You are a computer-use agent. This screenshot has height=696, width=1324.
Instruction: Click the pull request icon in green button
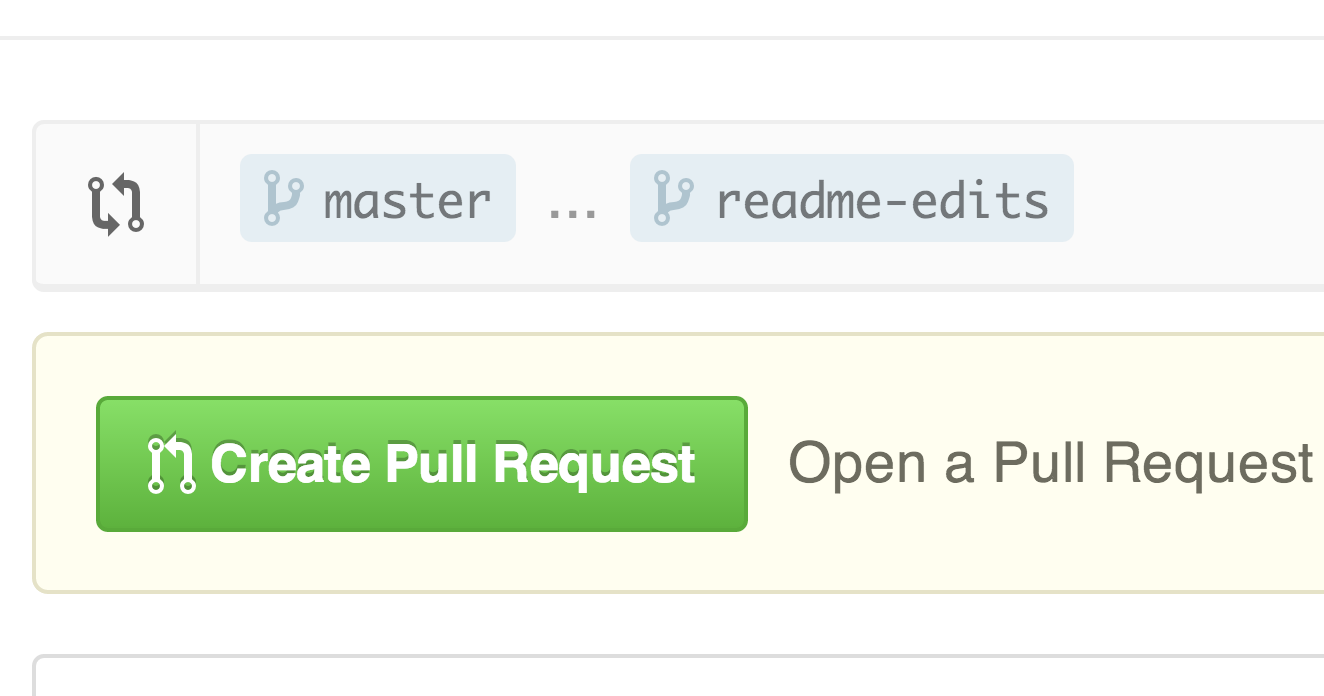171,464
